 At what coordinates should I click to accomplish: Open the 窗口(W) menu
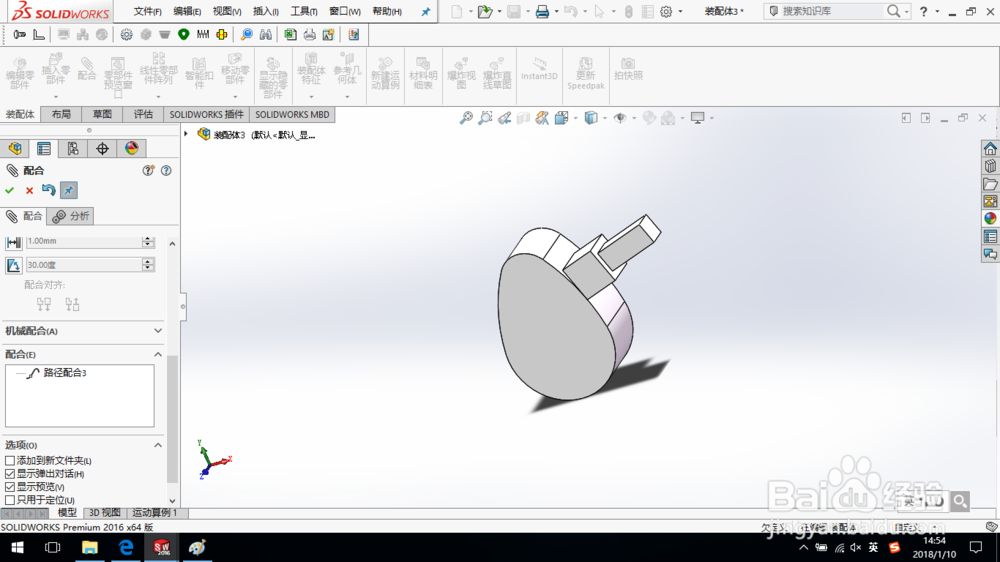[x=345, y=11]
